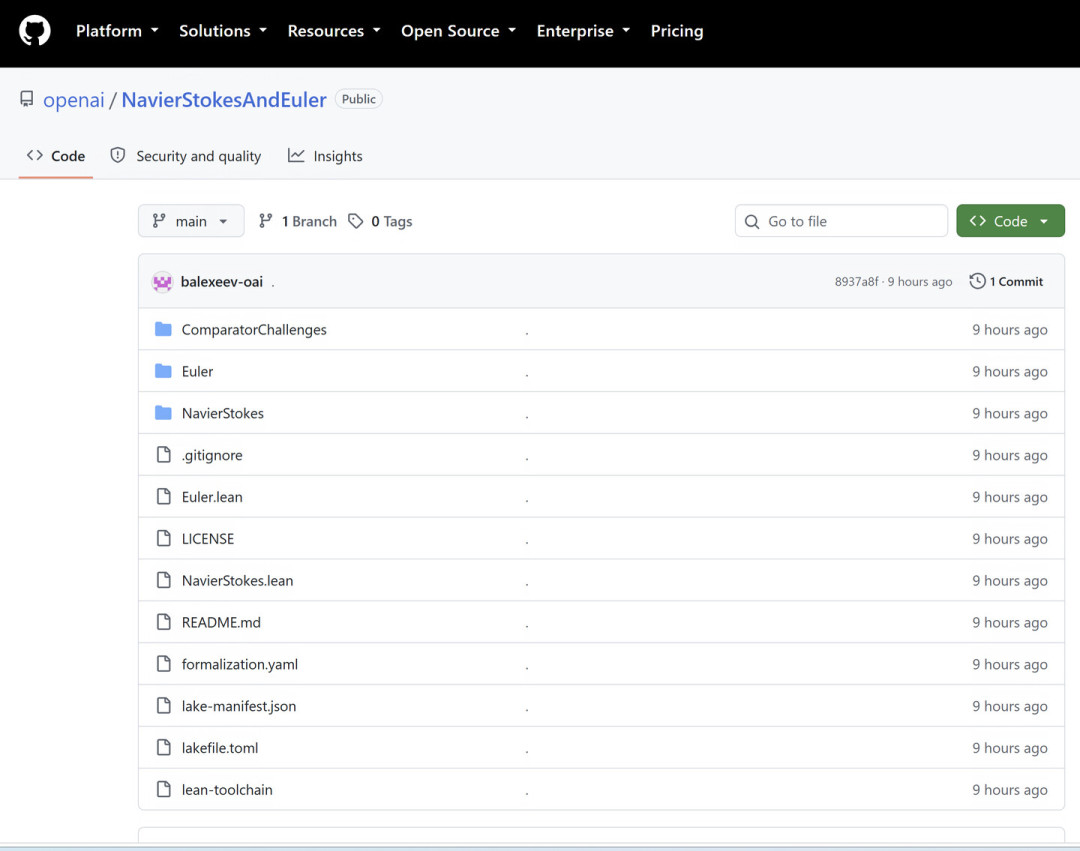Click the NavierStokes folder icon
This screenshot has width=1080, height=851.
click(163, 412)
